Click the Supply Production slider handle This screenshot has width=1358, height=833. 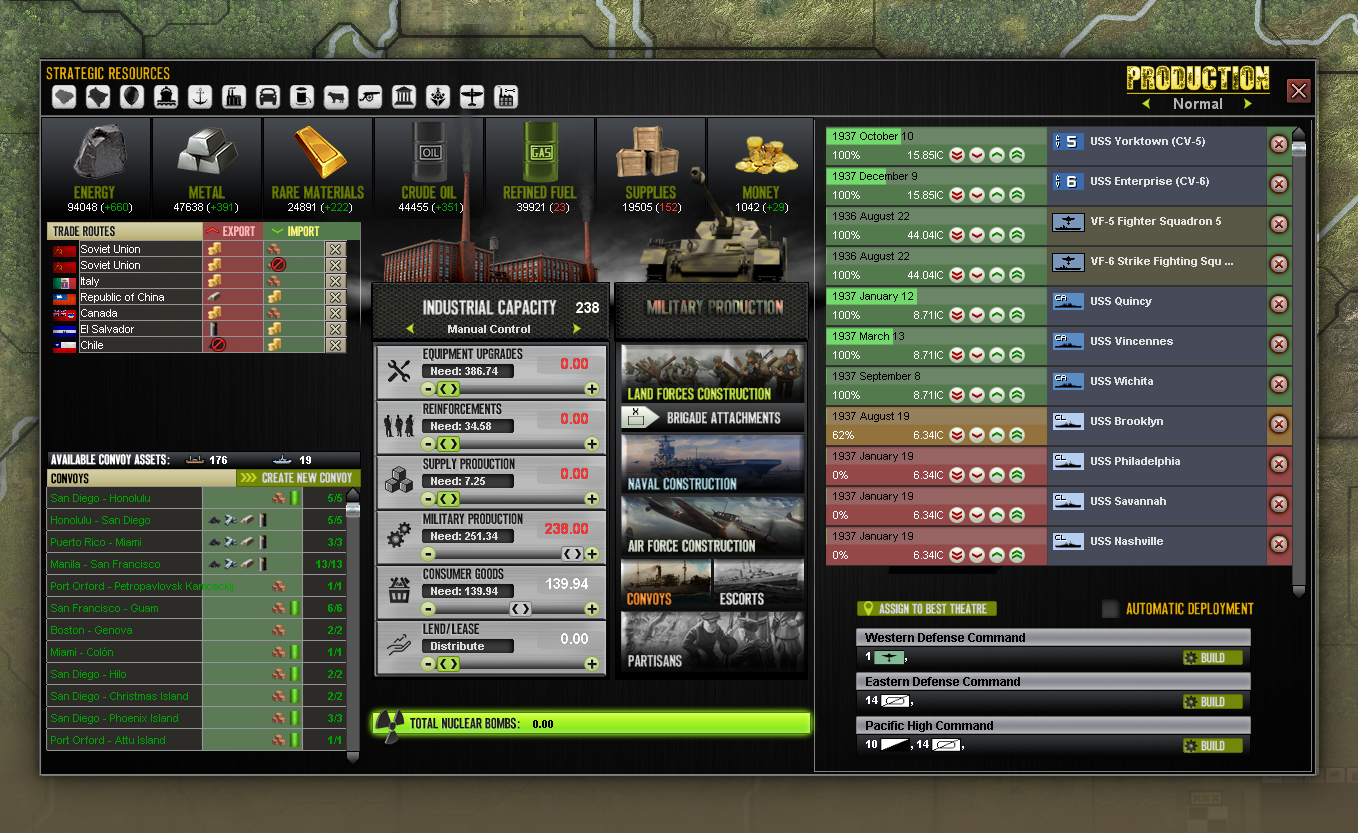(449, 498)
